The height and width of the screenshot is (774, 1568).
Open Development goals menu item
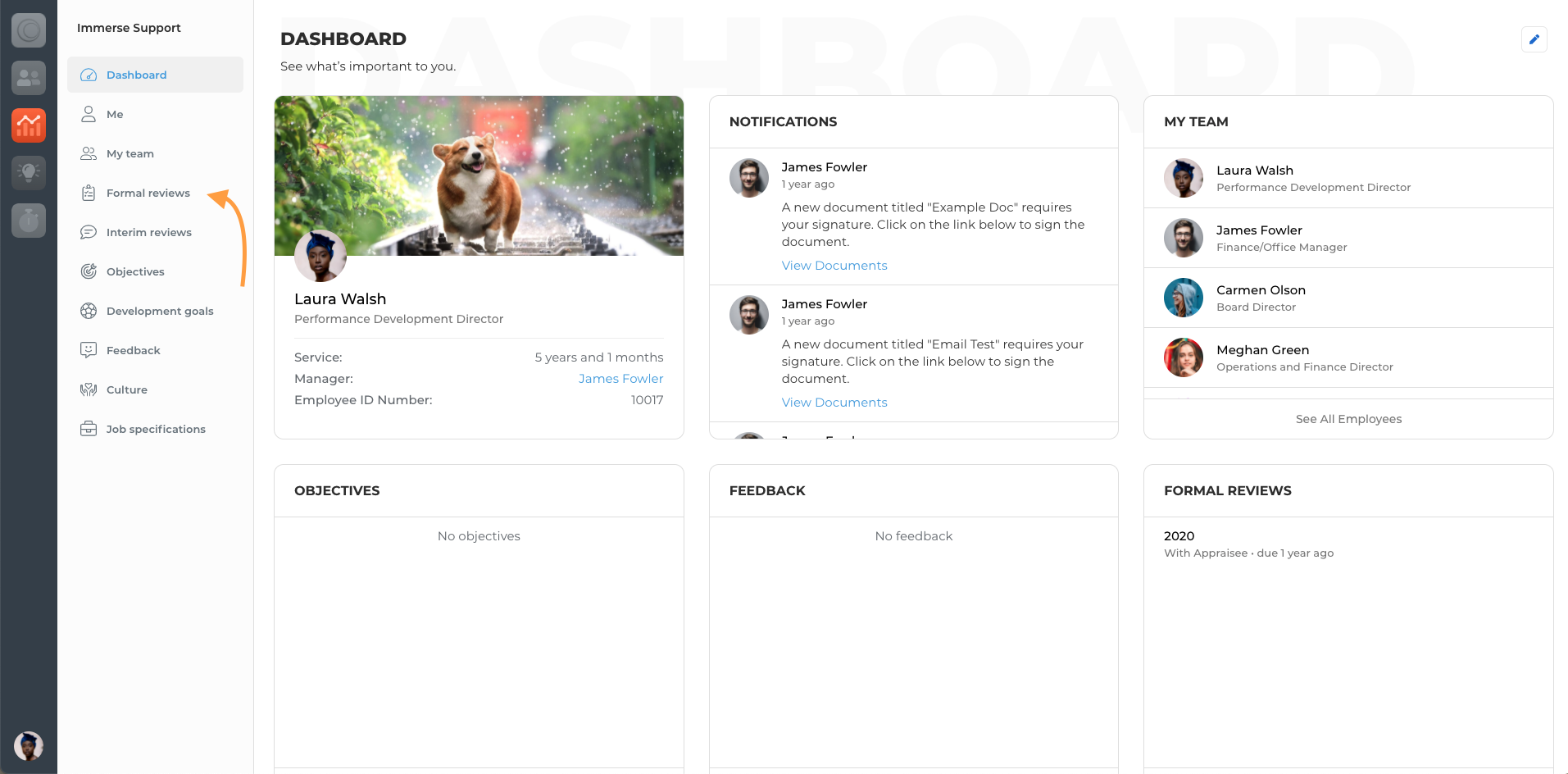click(155, 311)
